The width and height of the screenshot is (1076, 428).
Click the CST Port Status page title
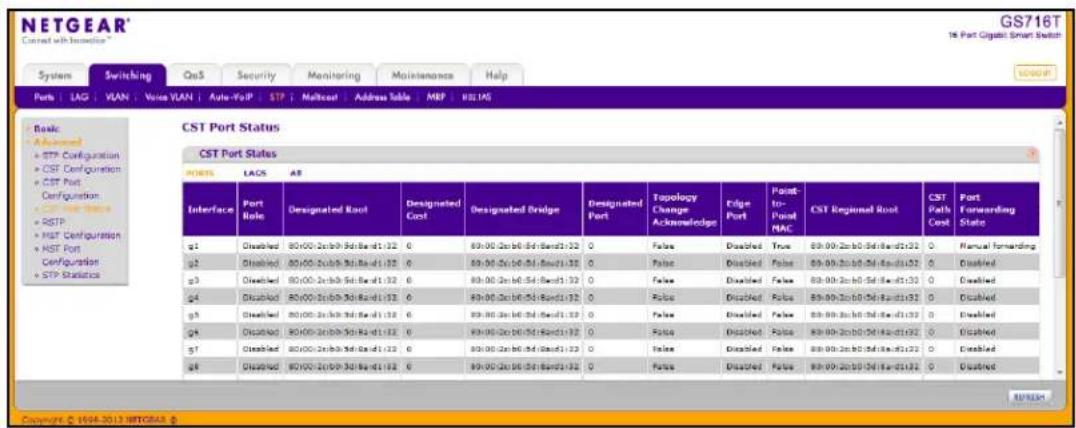point(231,128)
